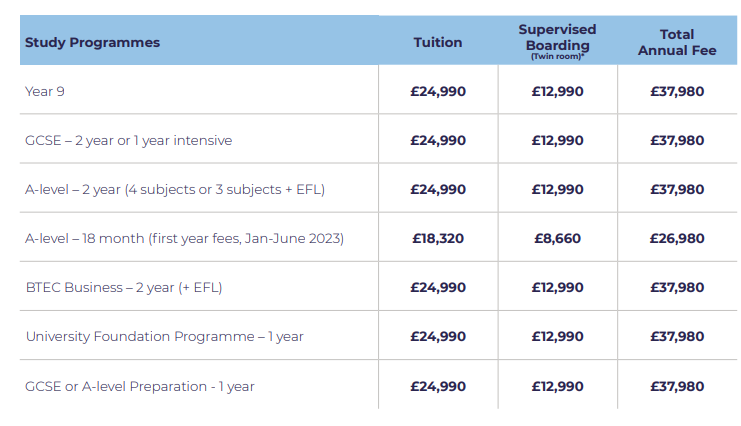The height and width of the screenshot is (426, 741).
Task: Click the £18,320 tuition value
Action: pyautogui.click(x=438, y=238)
